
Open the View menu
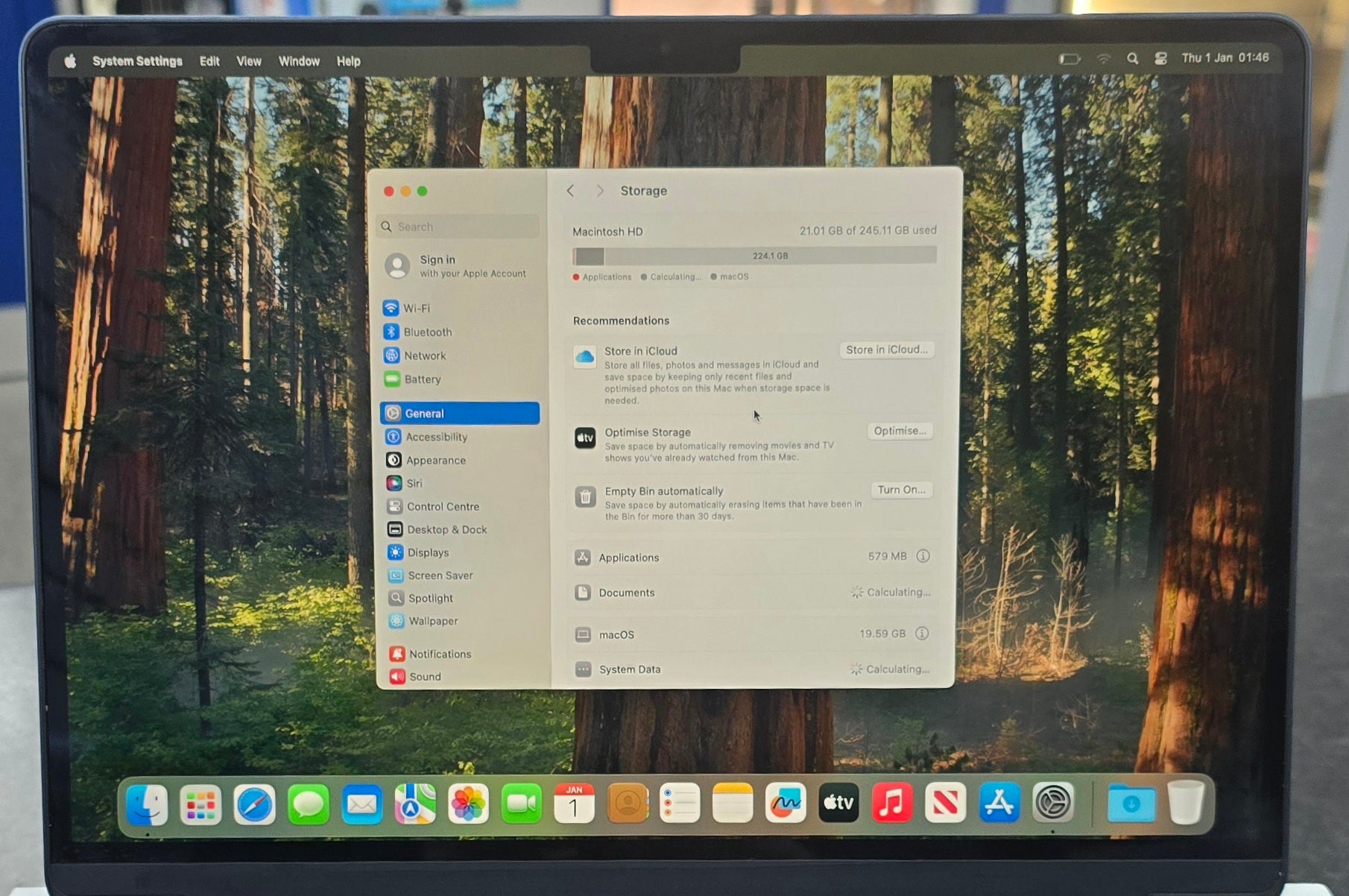pos(249,61)
